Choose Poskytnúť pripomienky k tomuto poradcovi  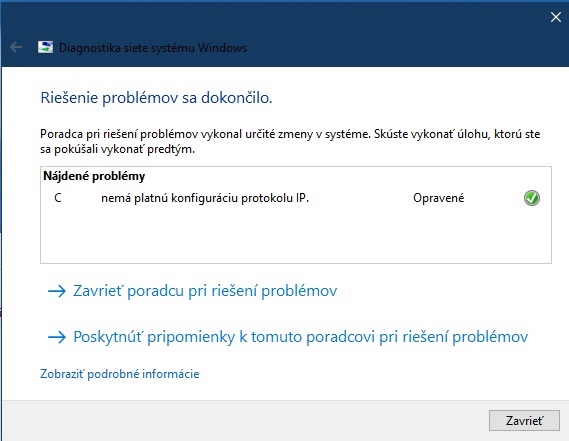tap(300, 337)
